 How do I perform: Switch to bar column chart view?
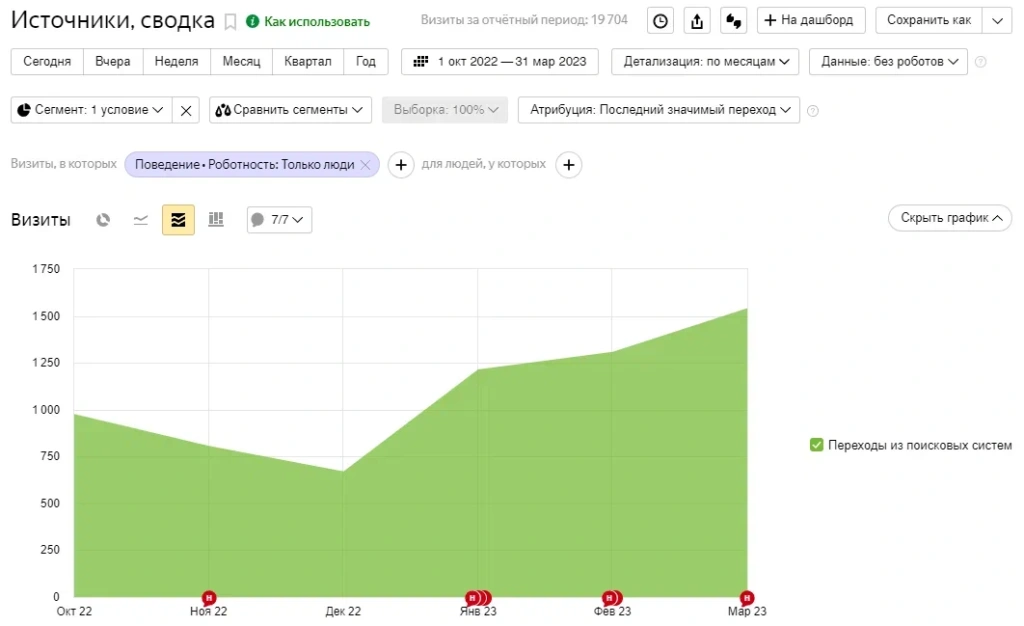coord(215,220)
